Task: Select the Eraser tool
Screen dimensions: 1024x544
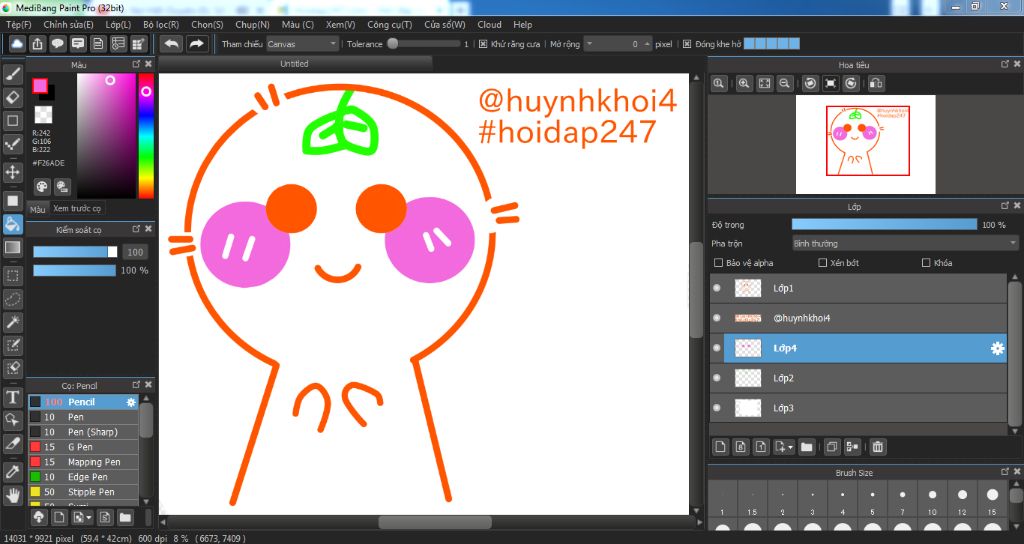Action: 12,97
